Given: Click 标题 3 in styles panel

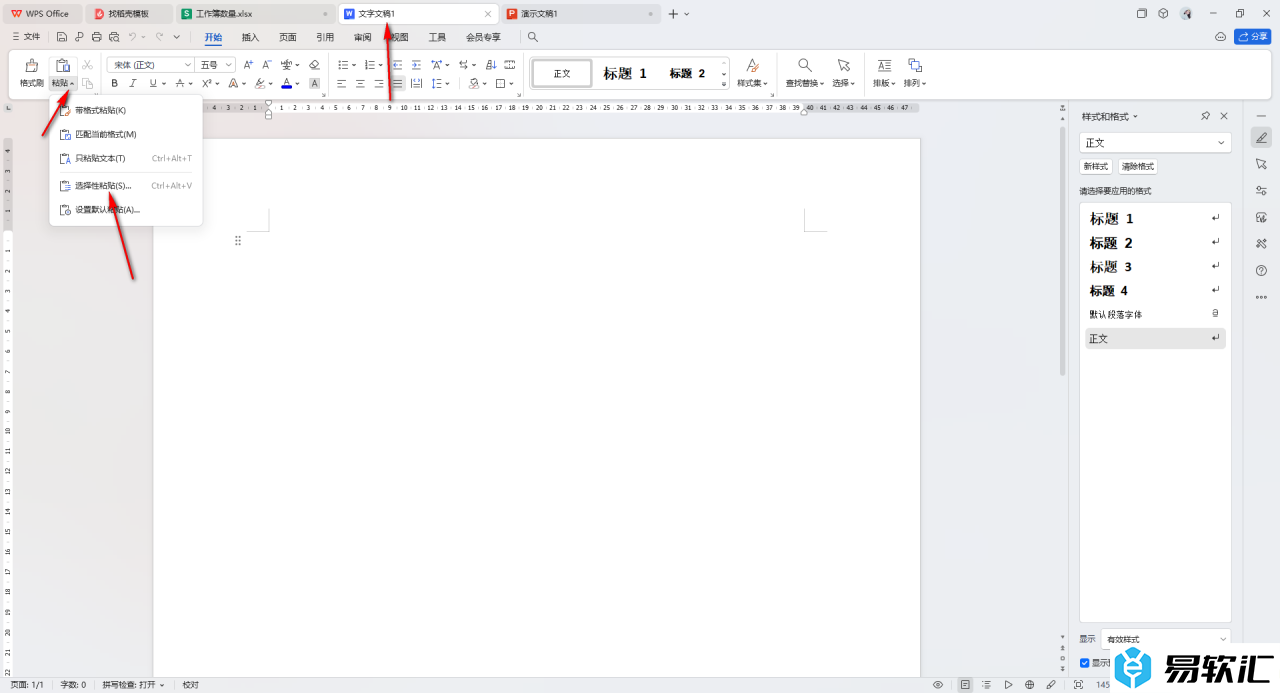Looking at the screenshot, I should click(x=1155, y=267).
